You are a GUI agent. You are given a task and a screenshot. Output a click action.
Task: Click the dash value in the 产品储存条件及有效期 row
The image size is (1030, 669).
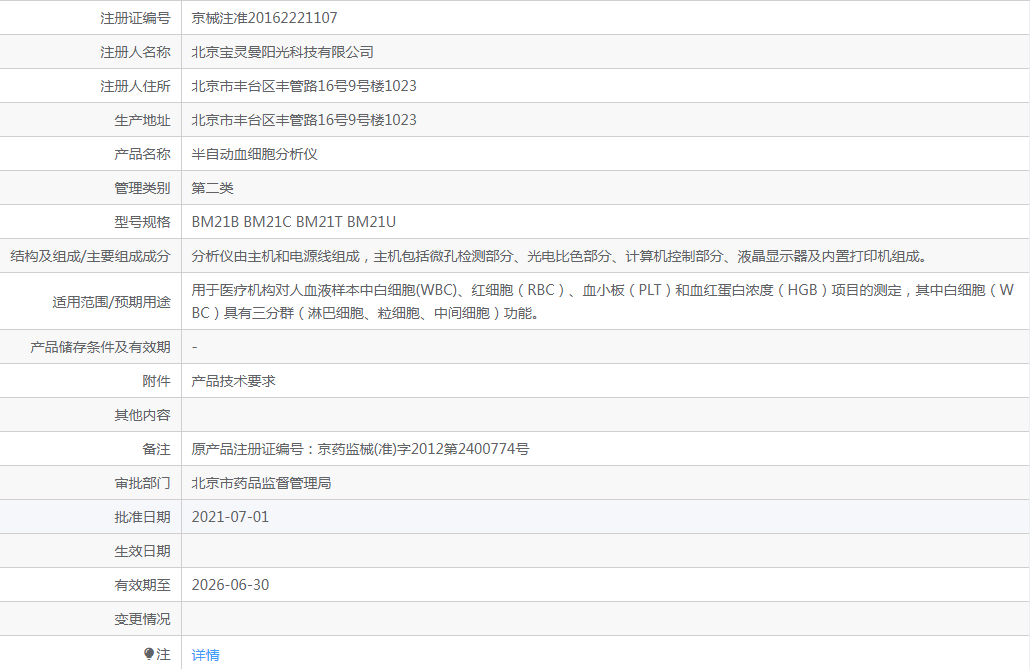click(194, 347)
